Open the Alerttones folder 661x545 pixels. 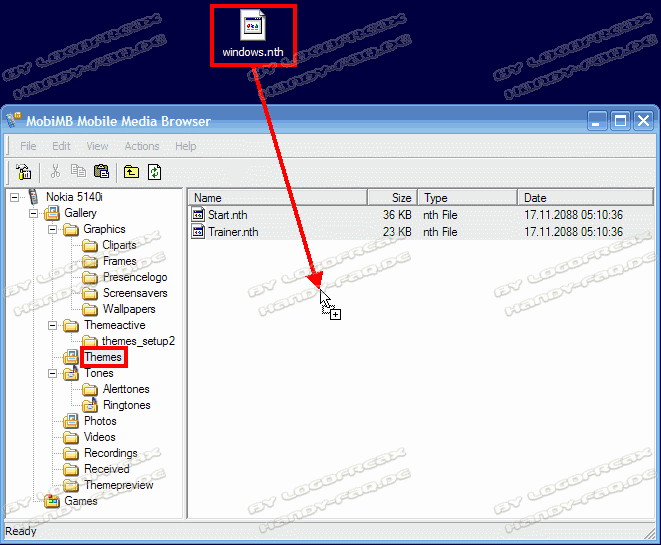tap(126, 389)
